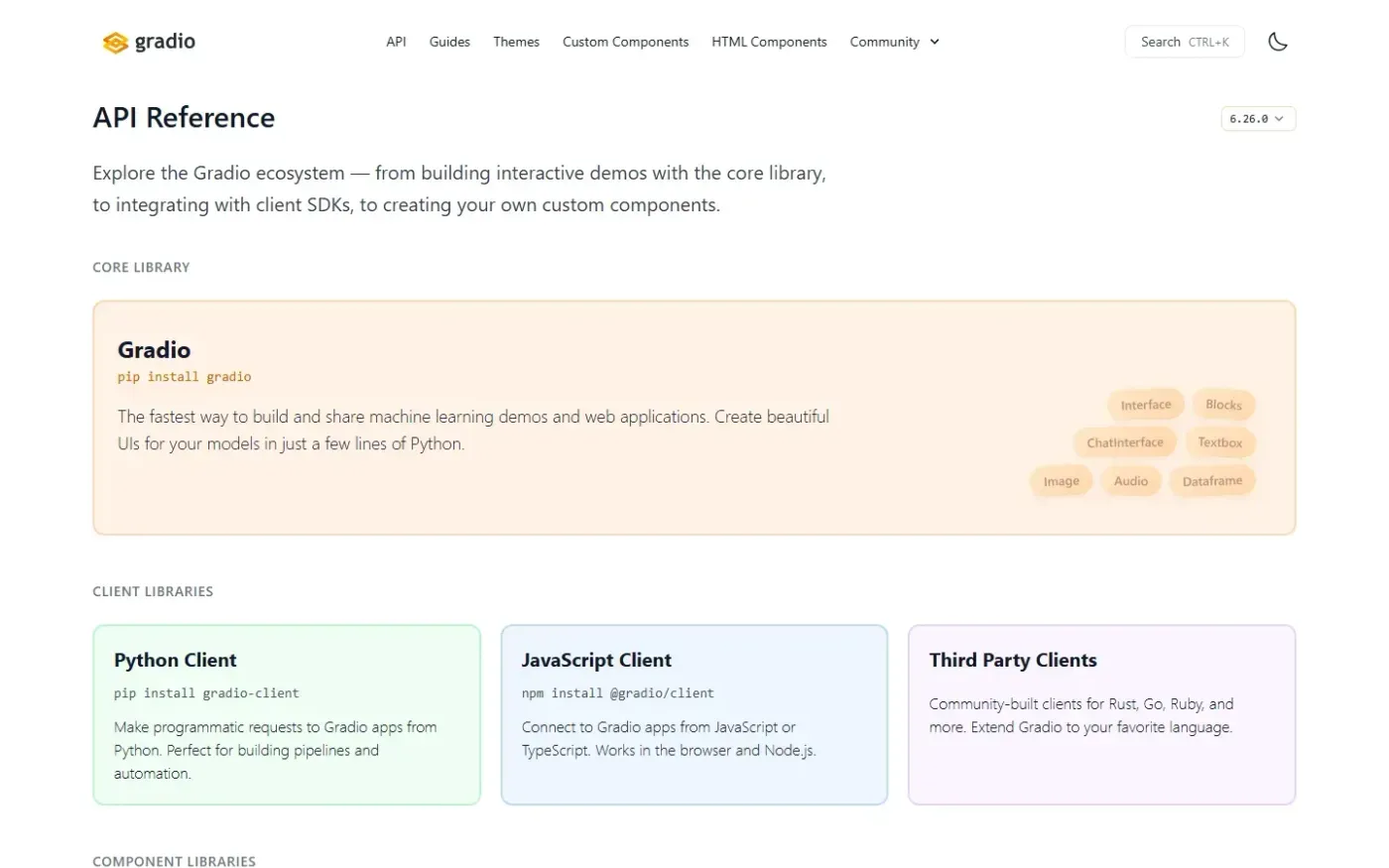
Task: Expand the Community dropdown menu
Action: [894, 42]
